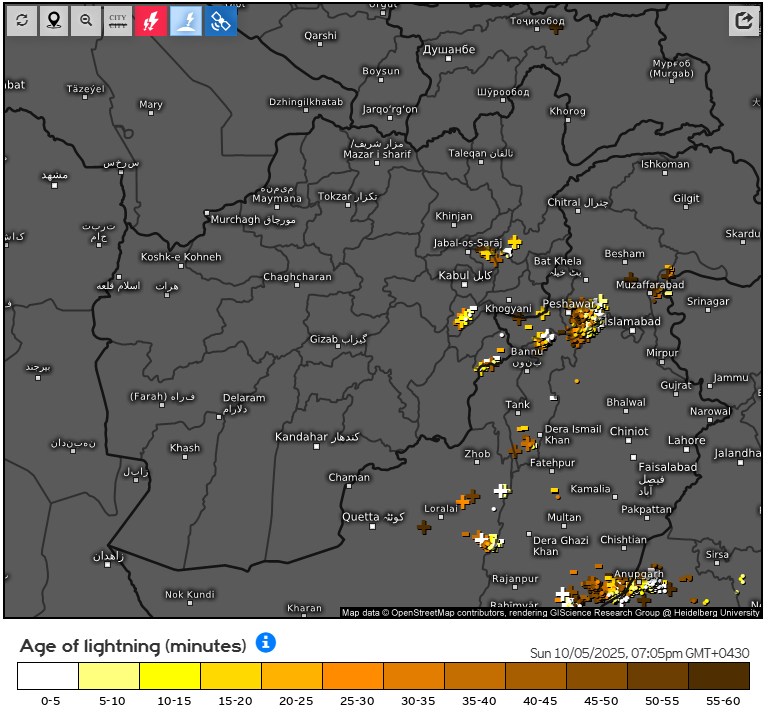Click the Islamabad city label
Image resolution: width=764 pixels, height=707 pixels.
tap(633, 321)
